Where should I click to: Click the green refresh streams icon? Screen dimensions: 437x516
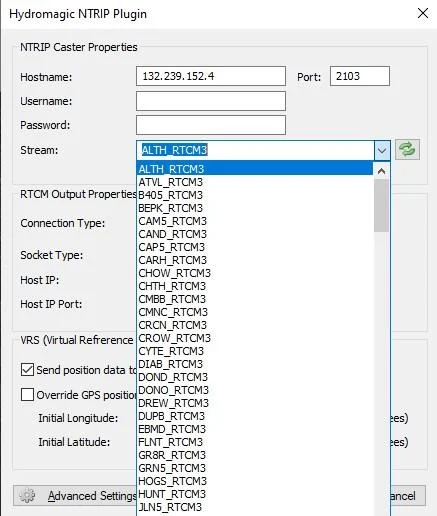point(407,149)
